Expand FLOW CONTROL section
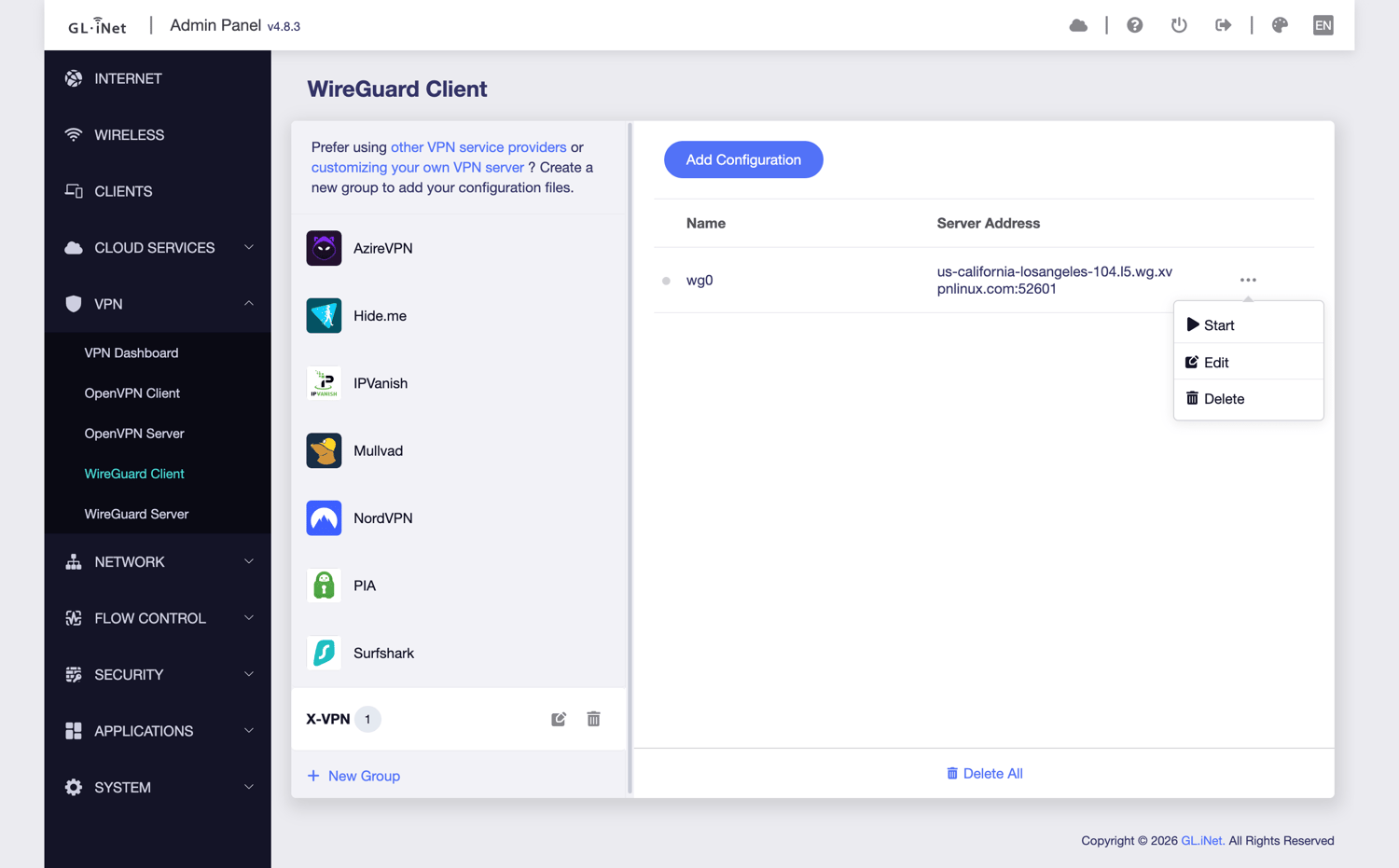The width and height of the screenshot is (1399, 868). pos(158,618)
